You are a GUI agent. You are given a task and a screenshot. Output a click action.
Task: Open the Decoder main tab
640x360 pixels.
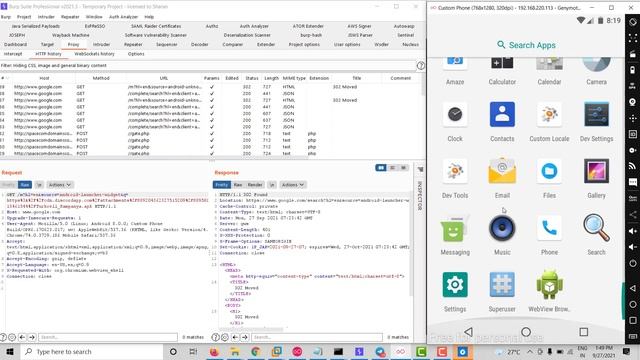pyautogui.click(x=200, y=44)
